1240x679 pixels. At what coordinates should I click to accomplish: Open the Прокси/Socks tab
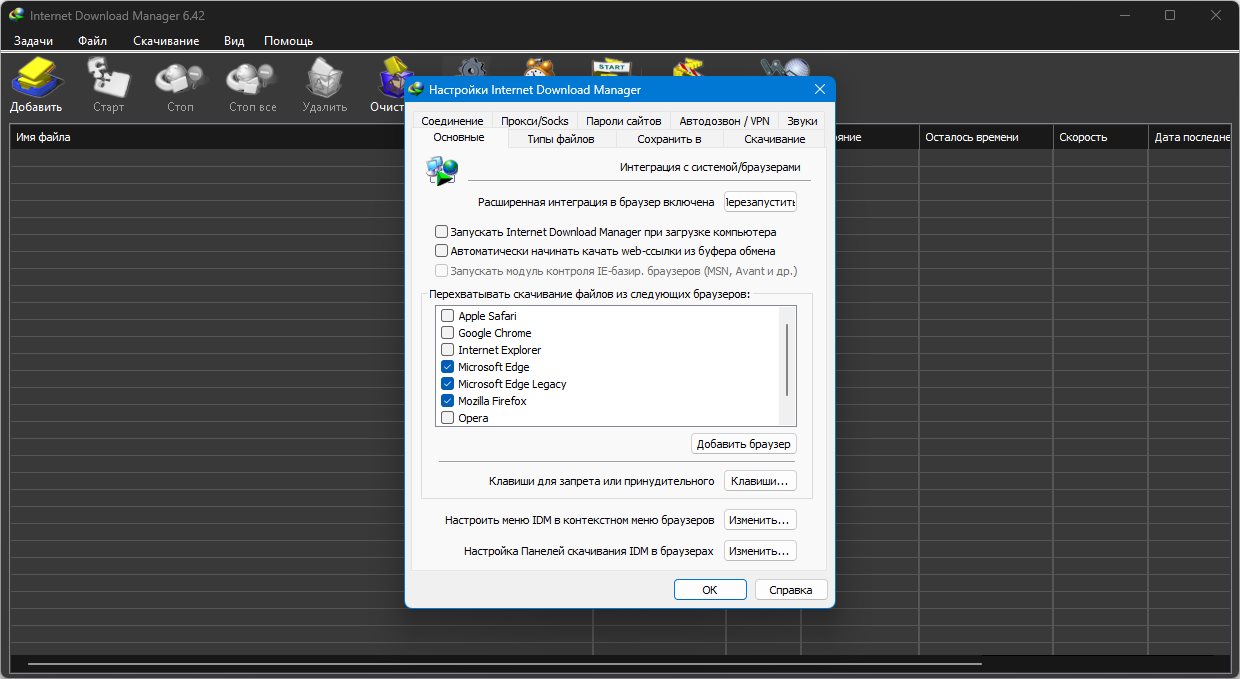click(x=534, y=121)
